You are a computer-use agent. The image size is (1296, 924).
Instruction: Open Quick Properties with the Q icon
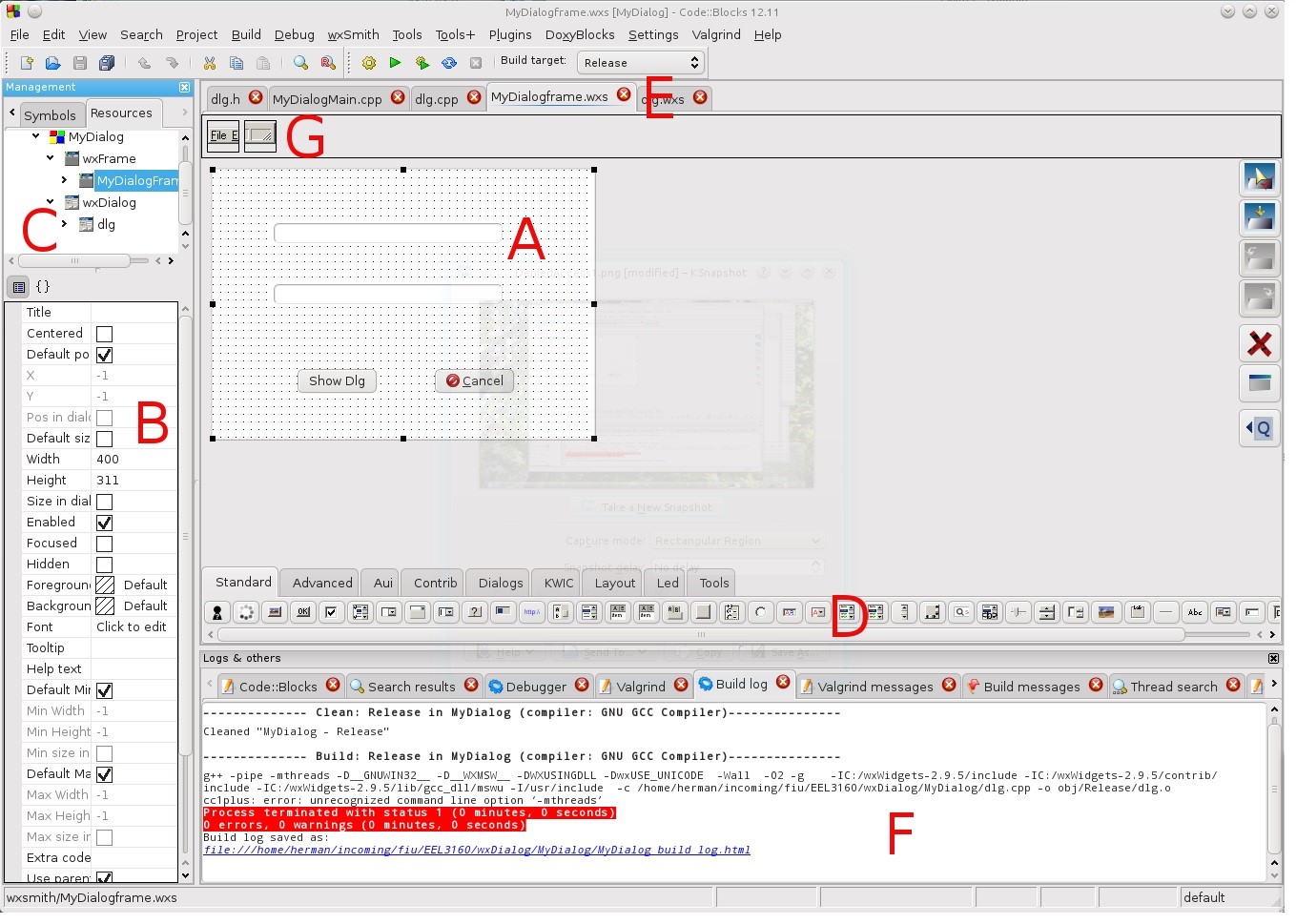[1260, 428]
